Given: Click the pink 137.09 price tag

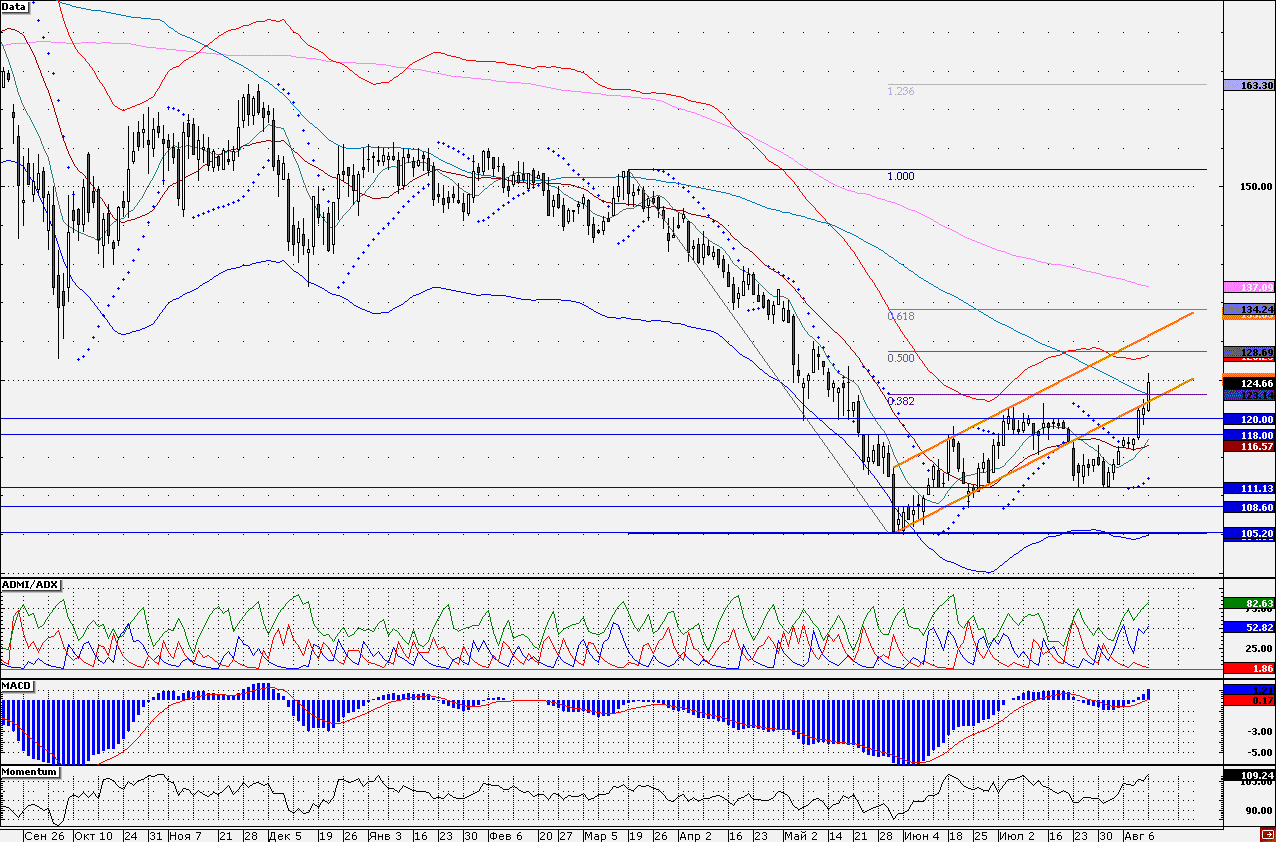Looking at the screenshot, I should point(1249,287).
